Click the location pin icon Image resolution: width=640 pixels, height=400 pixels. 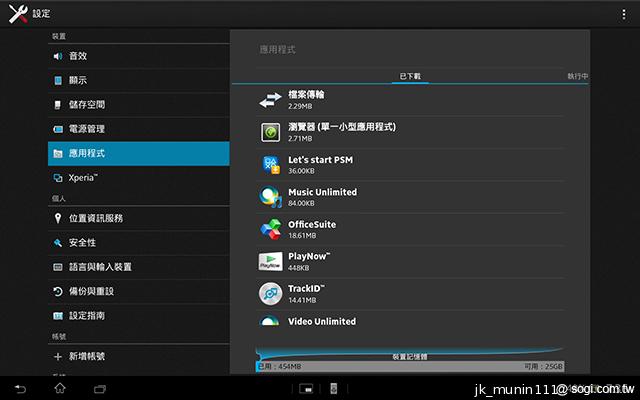point(58,218)
